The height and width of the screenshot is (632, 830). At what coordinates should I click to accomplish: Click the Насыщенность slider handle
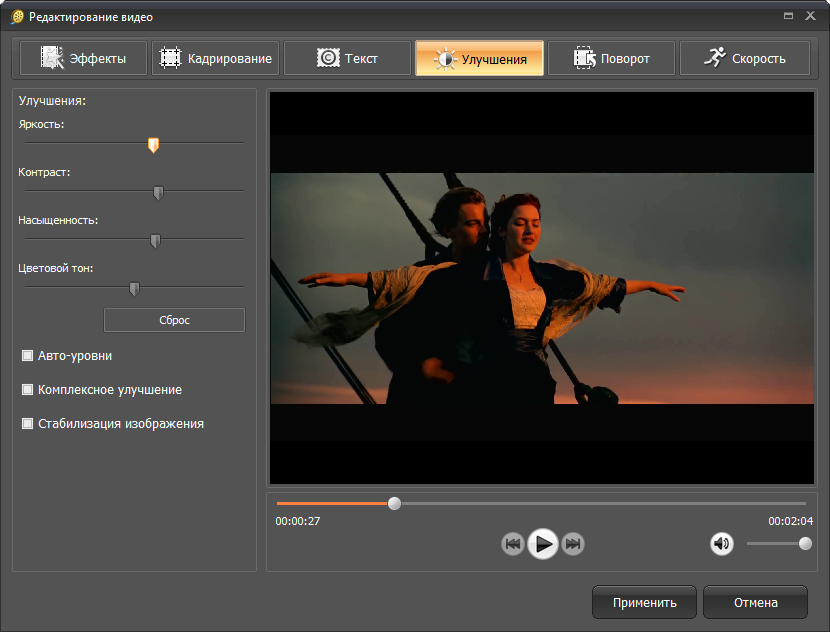coord(155,241)
